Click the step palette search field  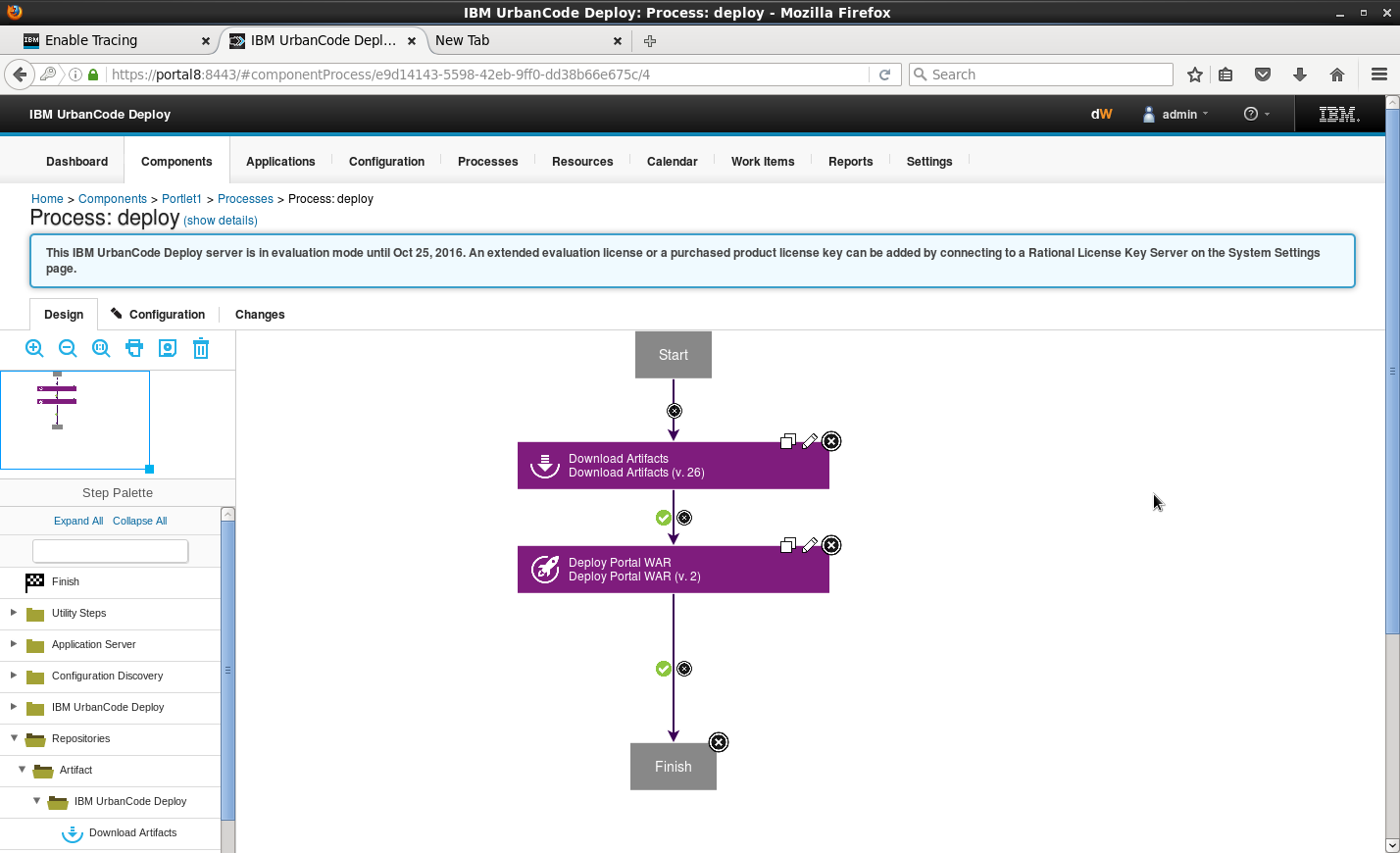pyautogui.click(x=110, y=551)
